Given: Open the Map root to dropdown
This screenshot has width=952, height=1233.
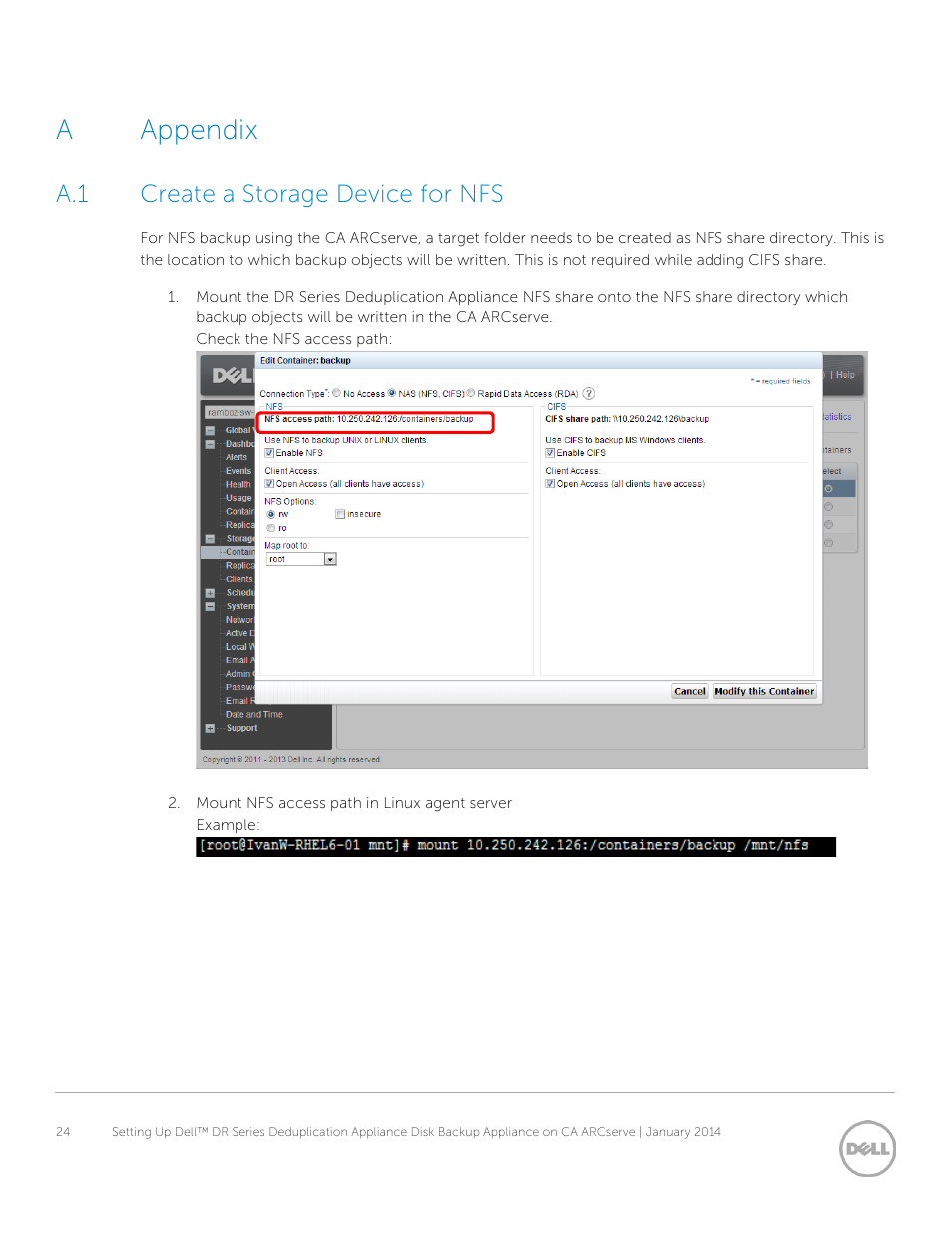Looking at the screenshot, I should pos(301,559).
